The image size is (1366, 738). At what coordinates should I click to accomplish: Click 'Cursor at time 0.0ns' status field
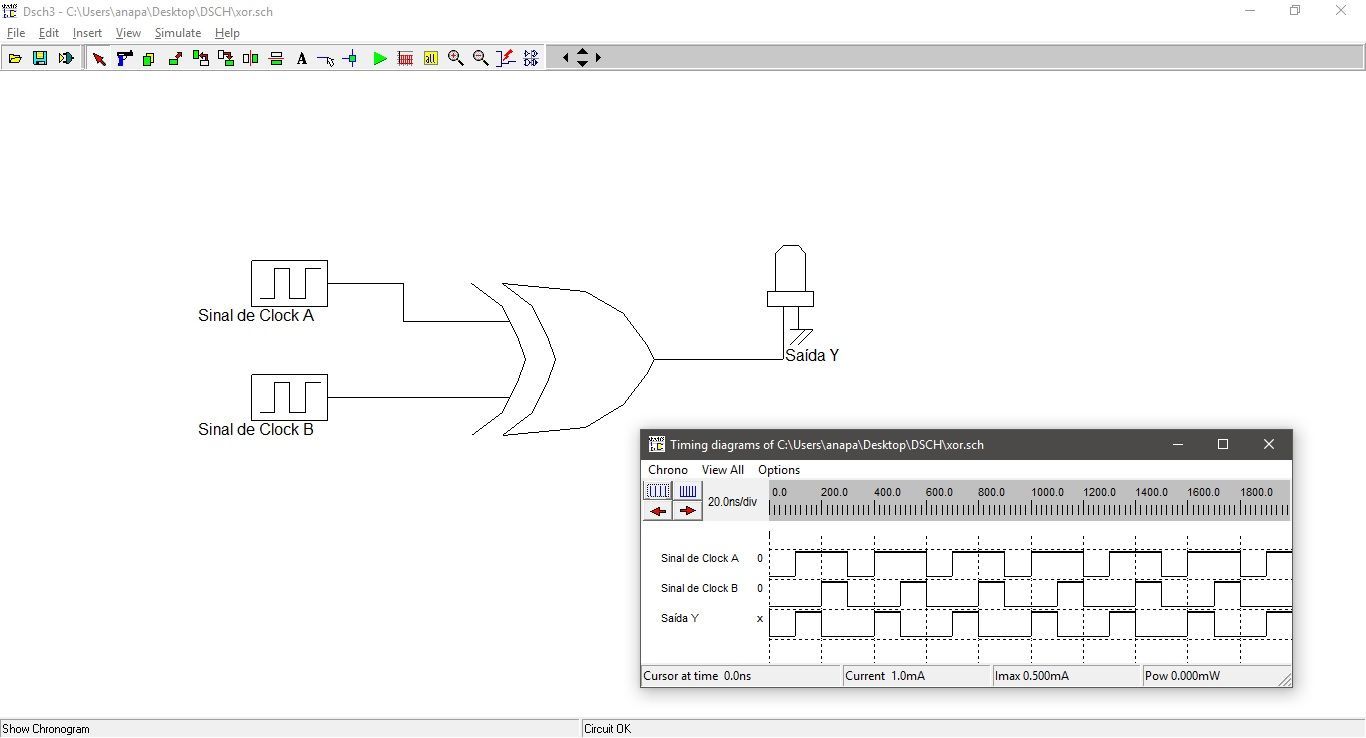742,676
